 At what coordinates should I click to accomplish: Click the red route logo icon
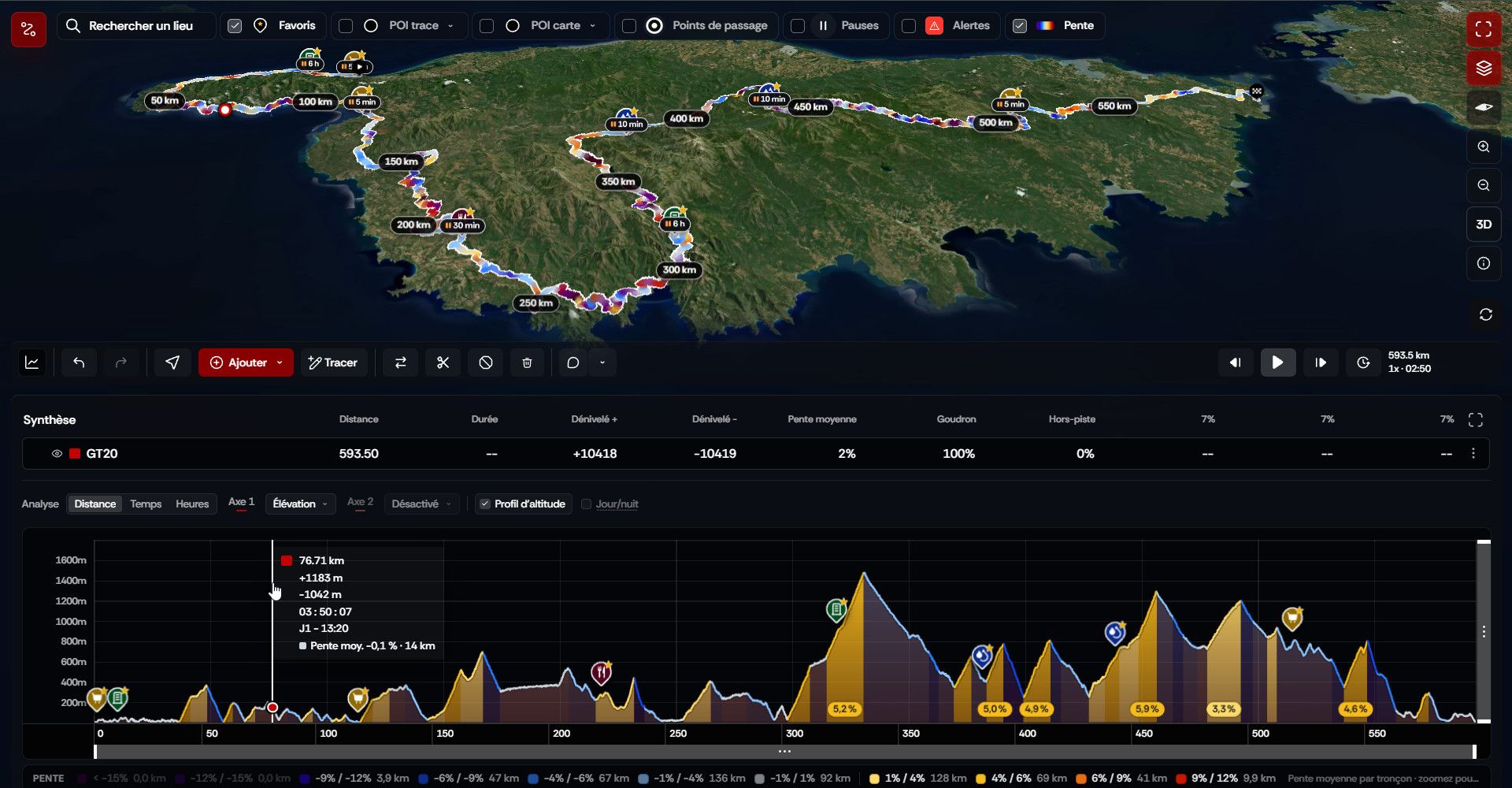(28, 29)
